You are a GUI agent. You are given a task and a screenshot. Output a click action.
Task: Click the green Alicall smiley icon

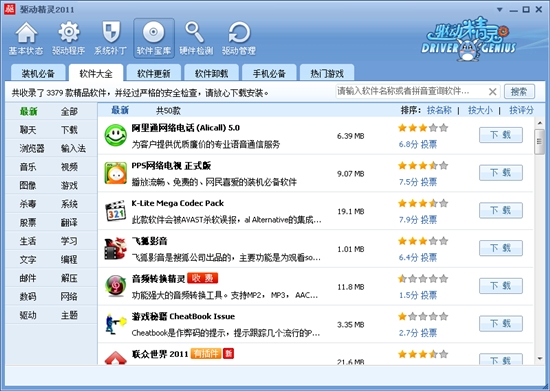(x=115, y=135)
